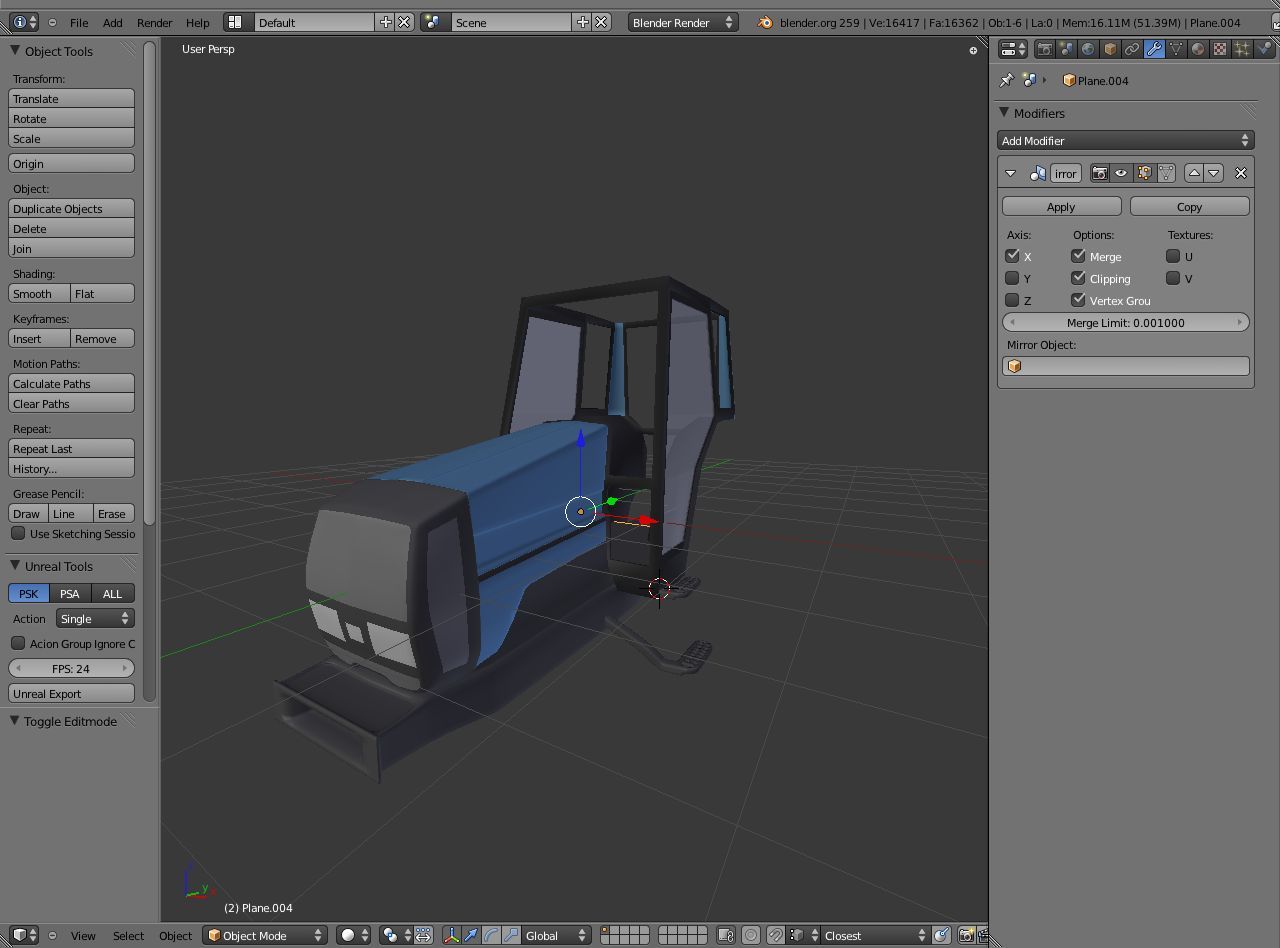Collapse the Unreal Tools panel
1280x948 pixels.
pos(15,566)
